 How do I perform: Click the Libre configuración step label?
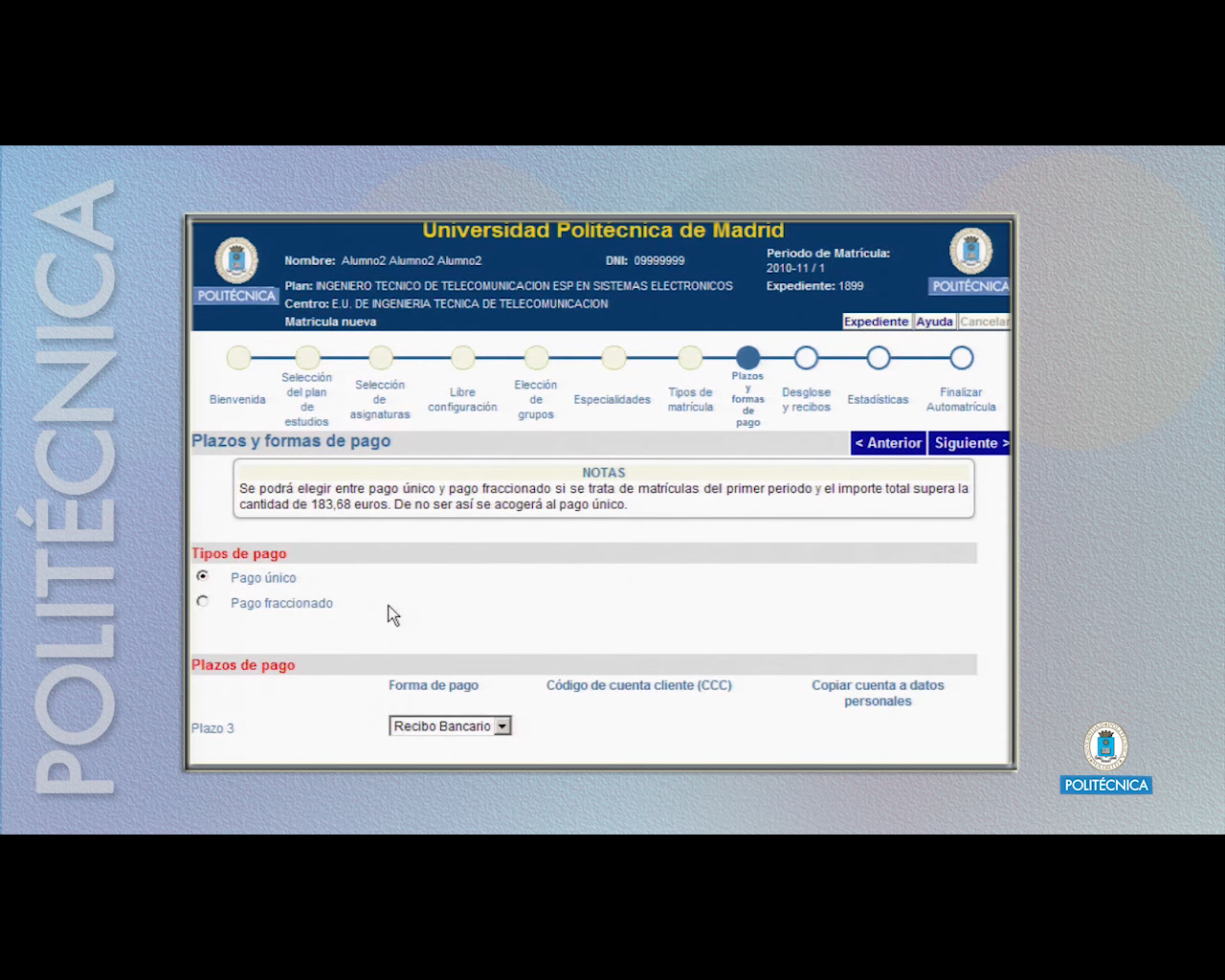(x=462, y=400)
